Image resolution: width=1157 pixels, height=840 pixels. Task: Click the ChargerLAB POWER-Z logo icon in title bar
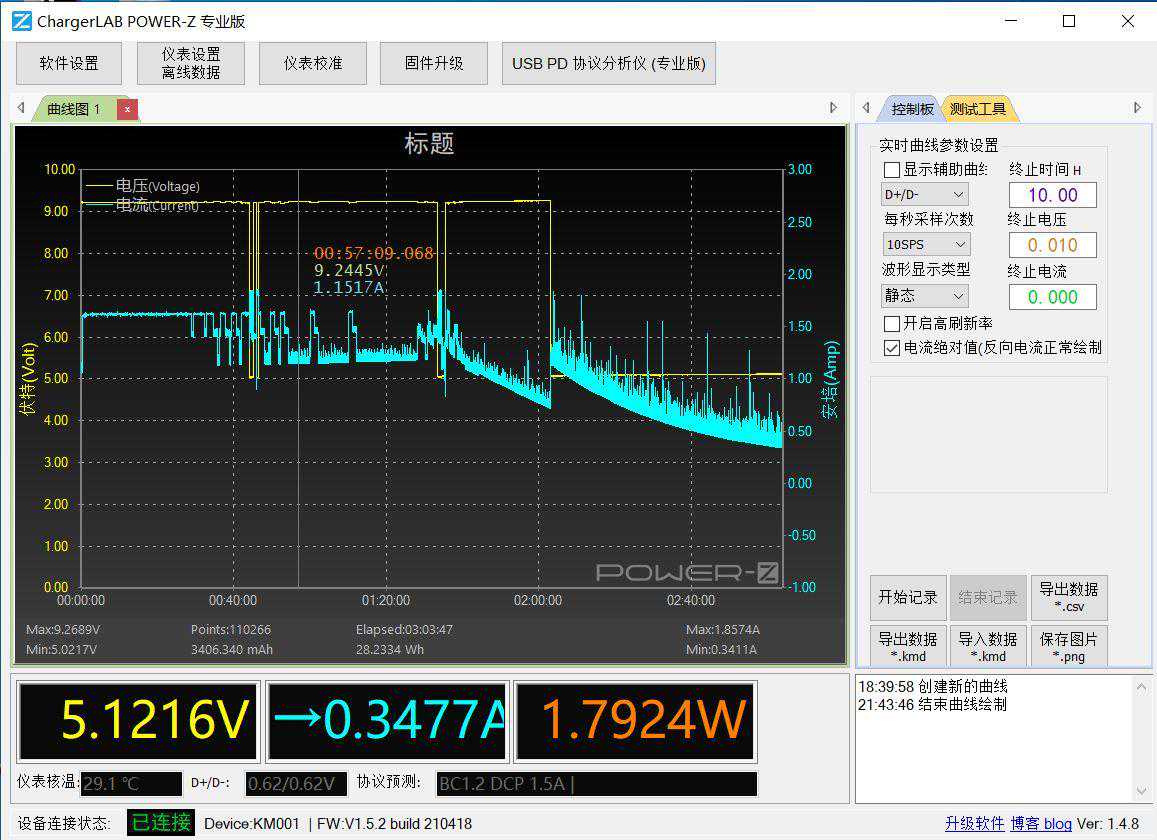pyautogui.click(x=21, y=21)
